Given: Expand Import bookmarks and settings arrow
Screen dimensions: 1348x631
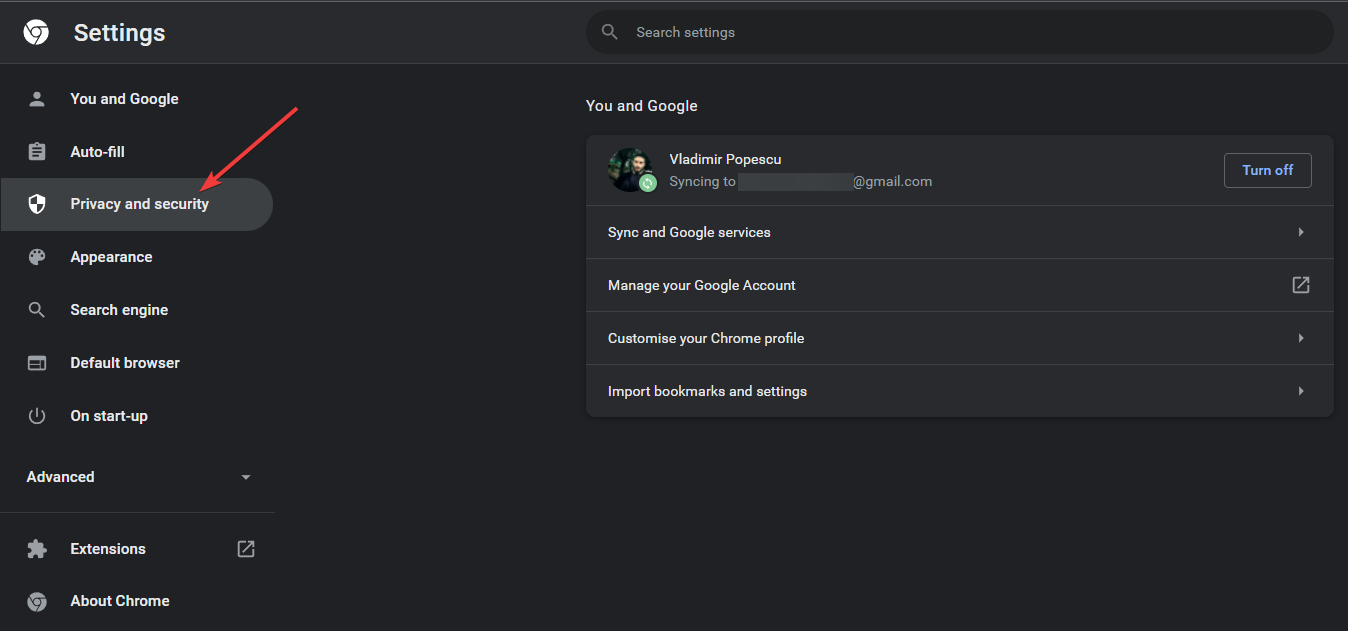Looking at the screenshot, I should 1301,391.
